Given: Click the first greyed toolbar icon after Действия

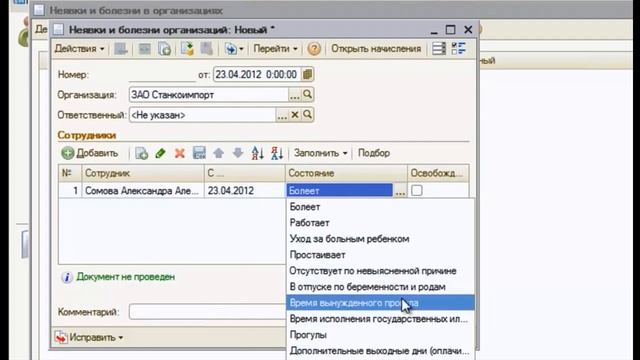Looking at the screenshot, I should [x=121, y=49].
